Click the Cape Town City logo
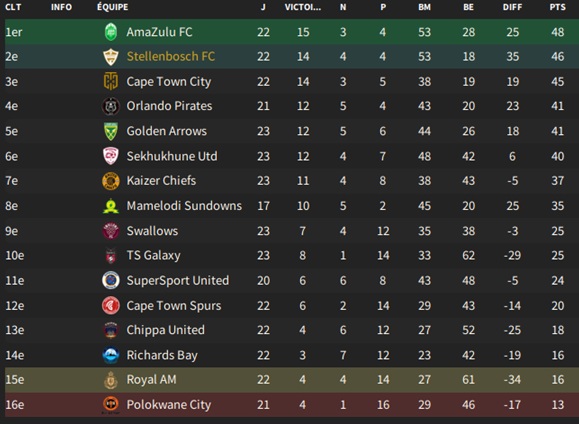 coord(111,81)
